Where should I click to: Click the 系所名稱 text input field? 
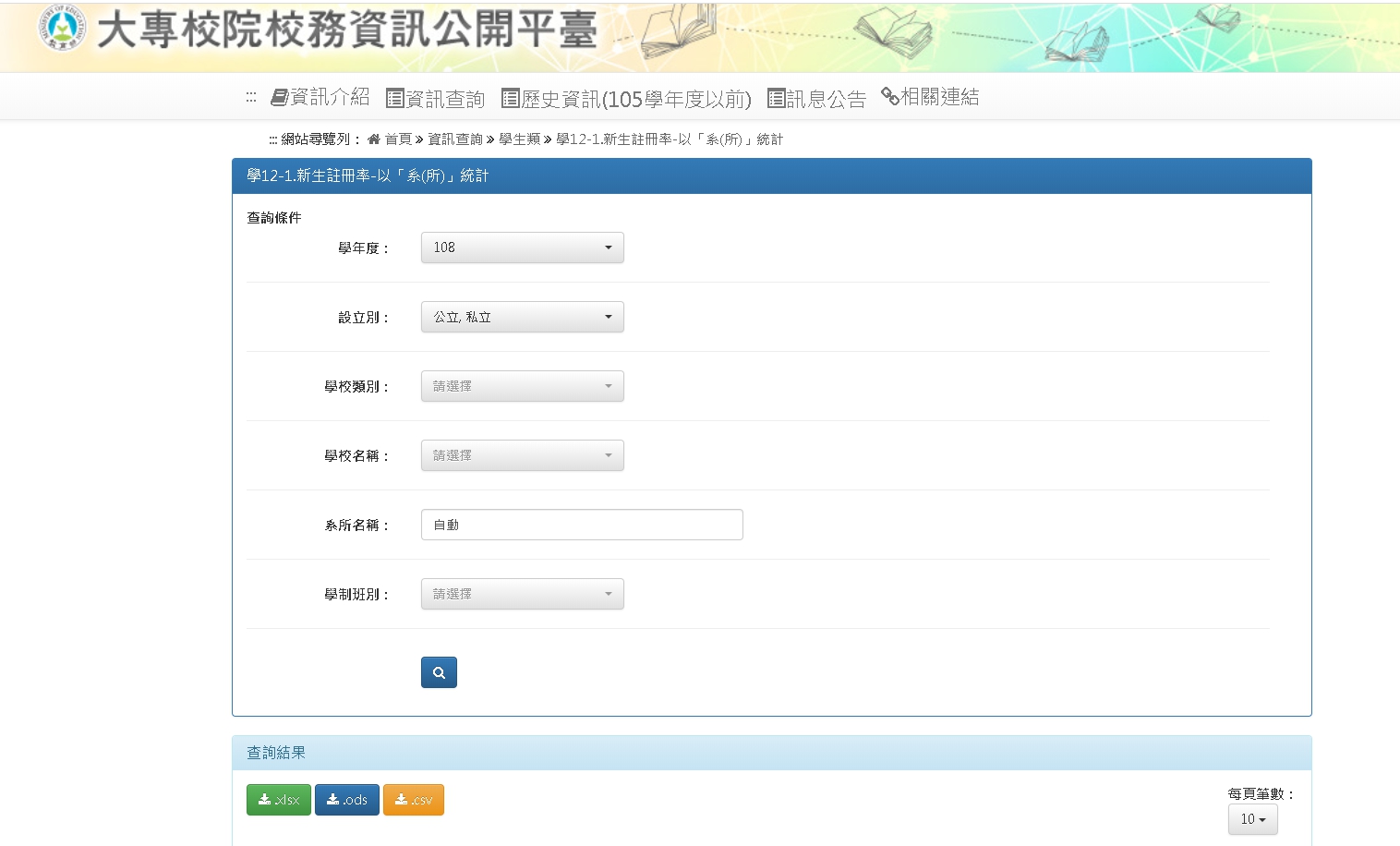(582, 525)
